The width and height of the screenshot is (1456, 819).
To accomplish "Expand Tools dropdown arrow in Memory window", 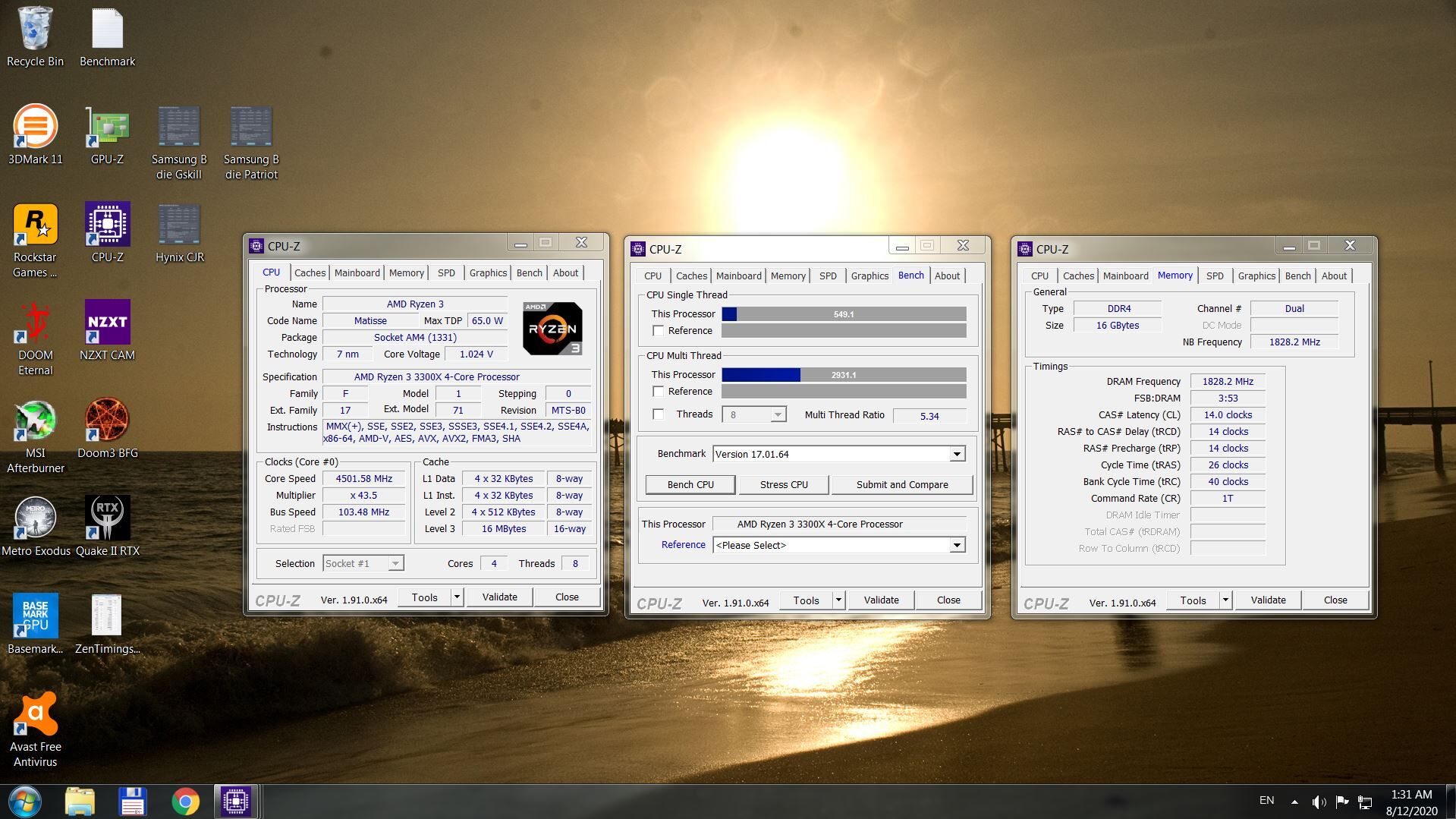I will click(1225, 600).
